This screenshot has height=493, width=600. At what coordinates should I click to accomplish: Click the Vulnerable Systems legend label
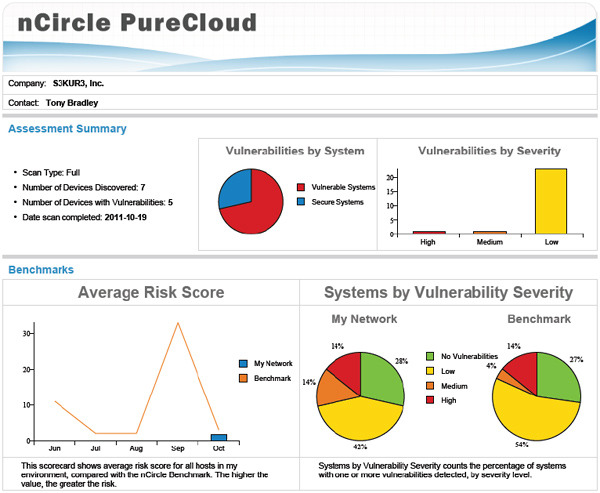pyautogui.click(x=343, y=187)
